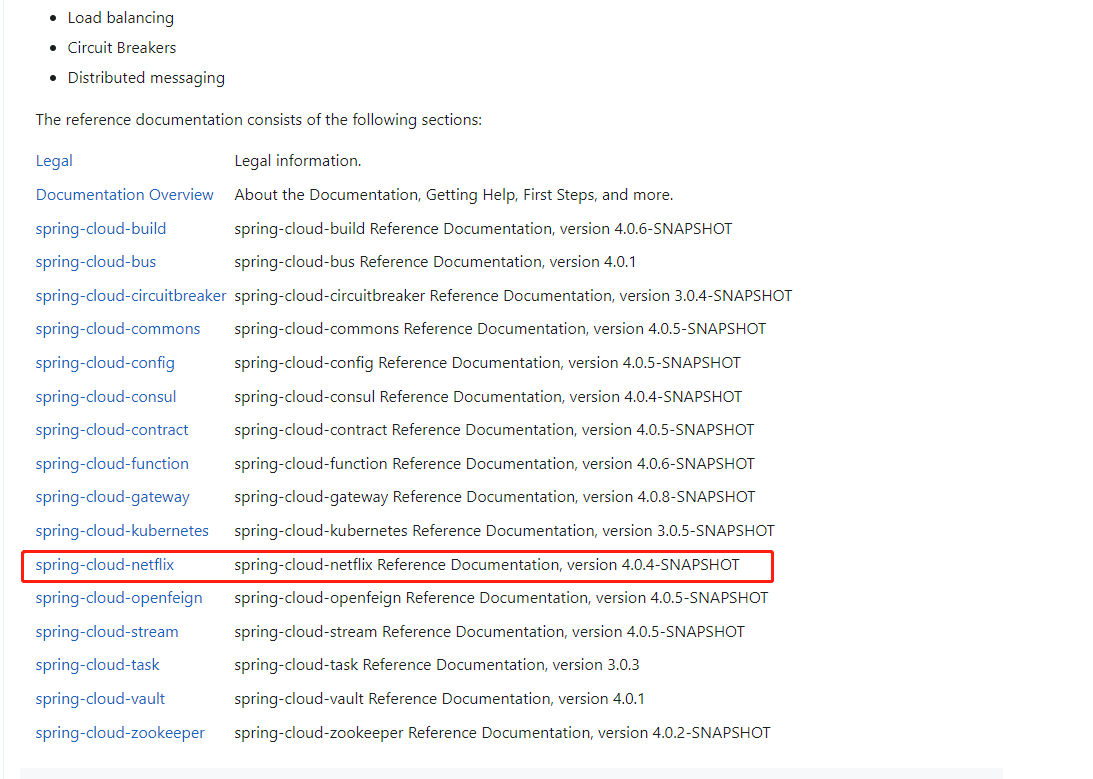Screen dimensions: 1093x779
Task: Open the spring-cloud-kubernetes link
Action: coord(123,531)
